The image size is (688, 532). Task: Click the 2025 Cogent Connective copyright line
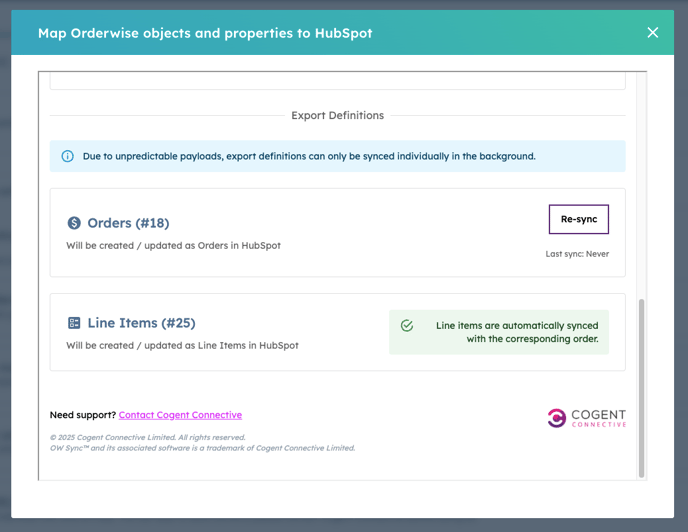[x=147, y=437]
